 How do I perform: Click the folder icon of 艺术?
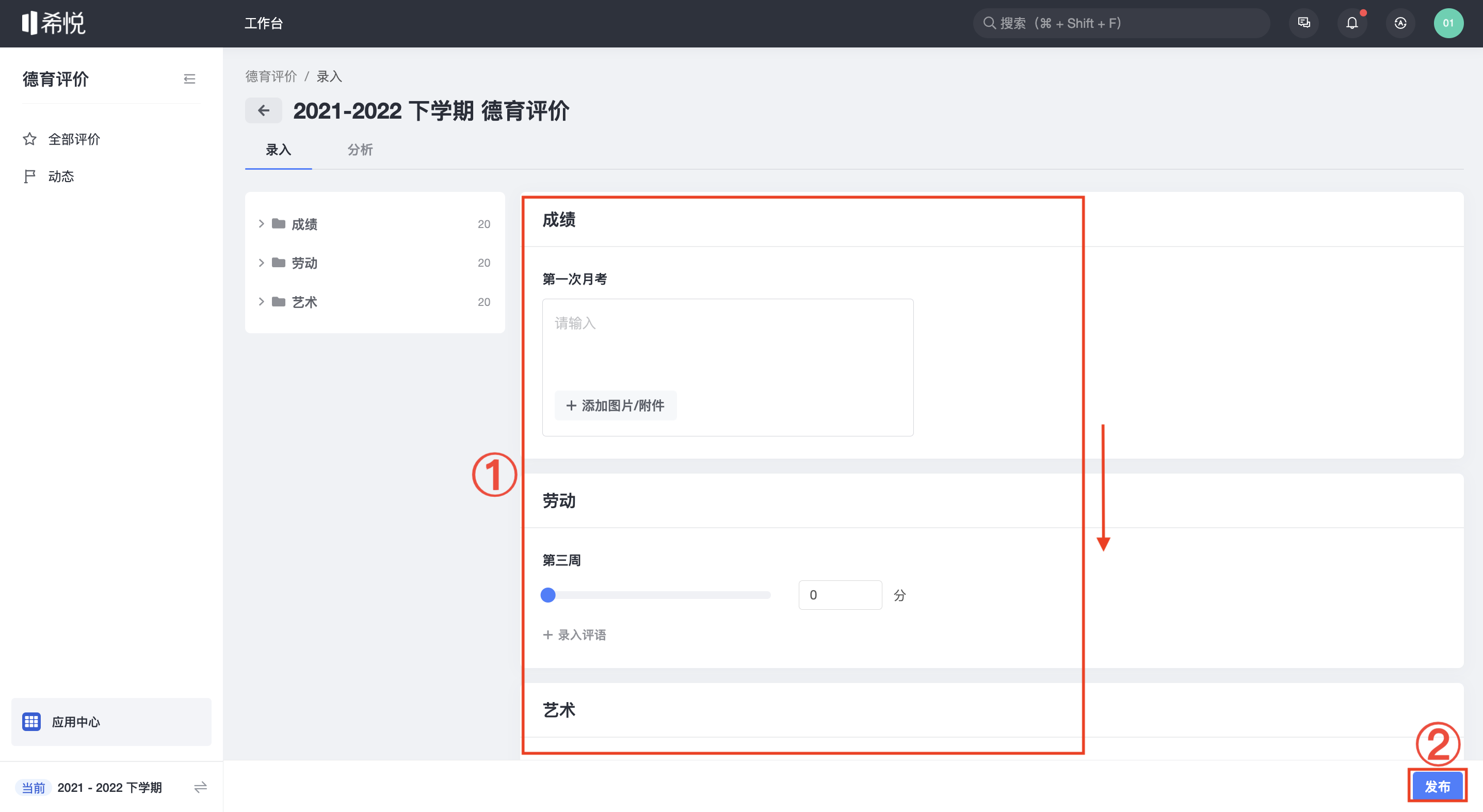pyautogui.click(x=279, y=302)
